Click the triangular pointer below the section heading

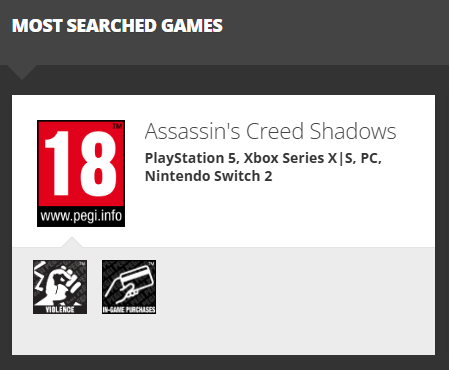tap(22, 72)
